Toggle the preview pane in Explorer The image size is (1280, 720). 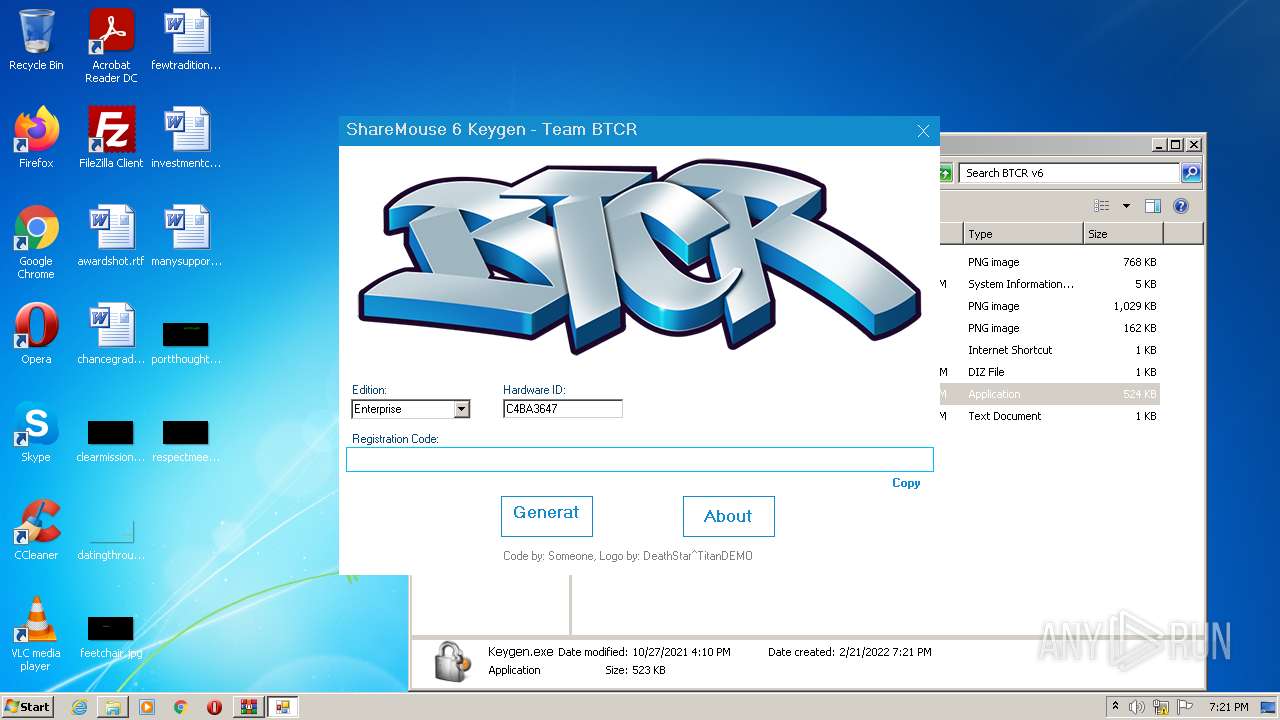(1153, 206)
